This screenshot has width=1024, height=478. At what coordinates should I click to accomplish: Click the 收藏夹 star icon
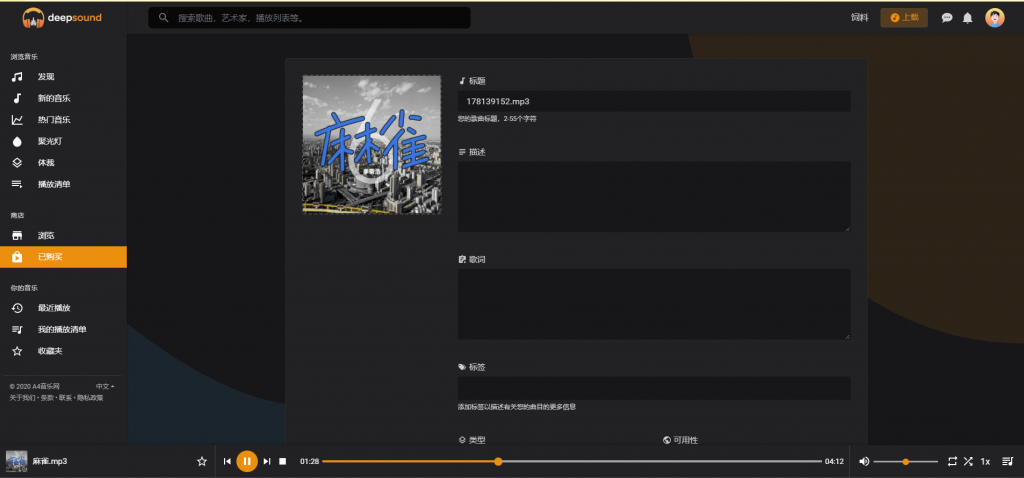18,351
